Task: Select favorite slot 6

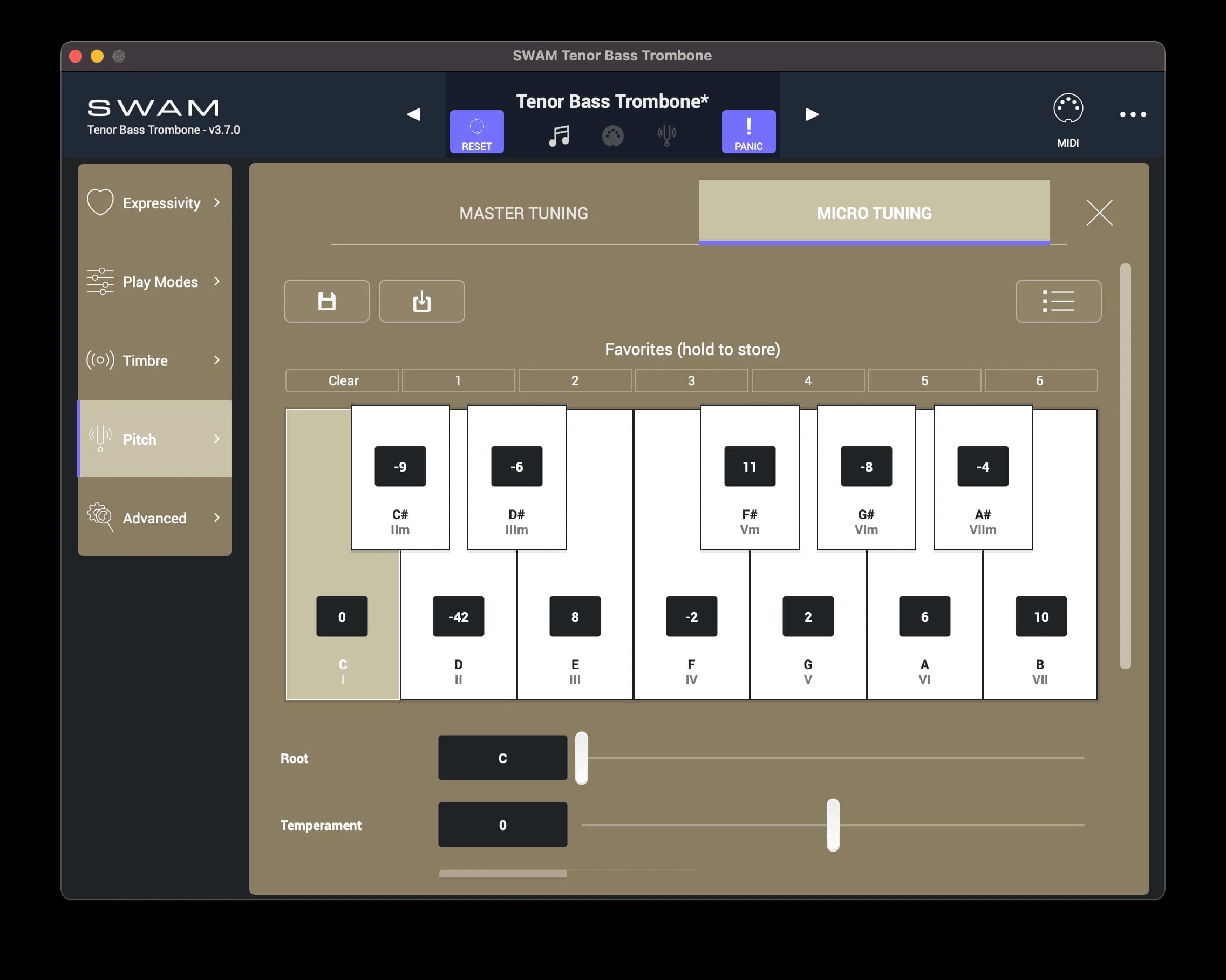Action: [x=1040, y=380]
